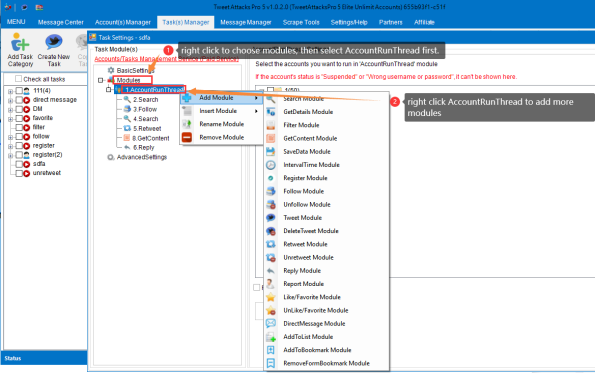Click the AddToBookmark Module icon
The image size is (595, 373).
(x=271, y=350)
